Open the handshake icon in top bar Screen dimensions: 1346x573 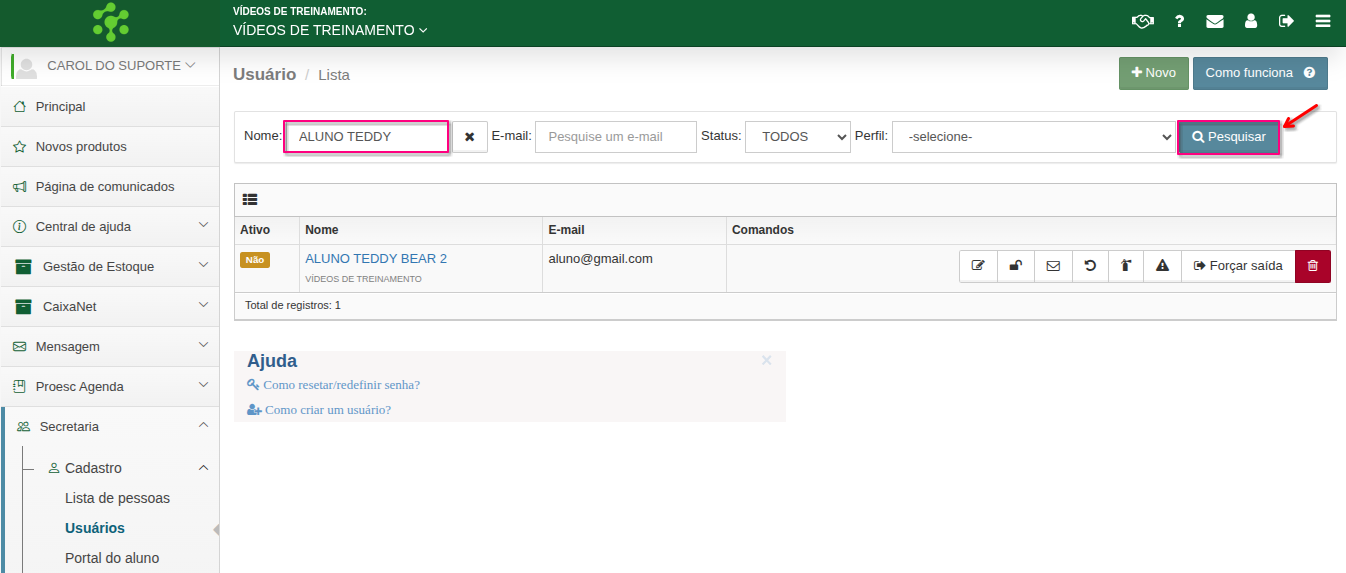(x=1142, y=21)
